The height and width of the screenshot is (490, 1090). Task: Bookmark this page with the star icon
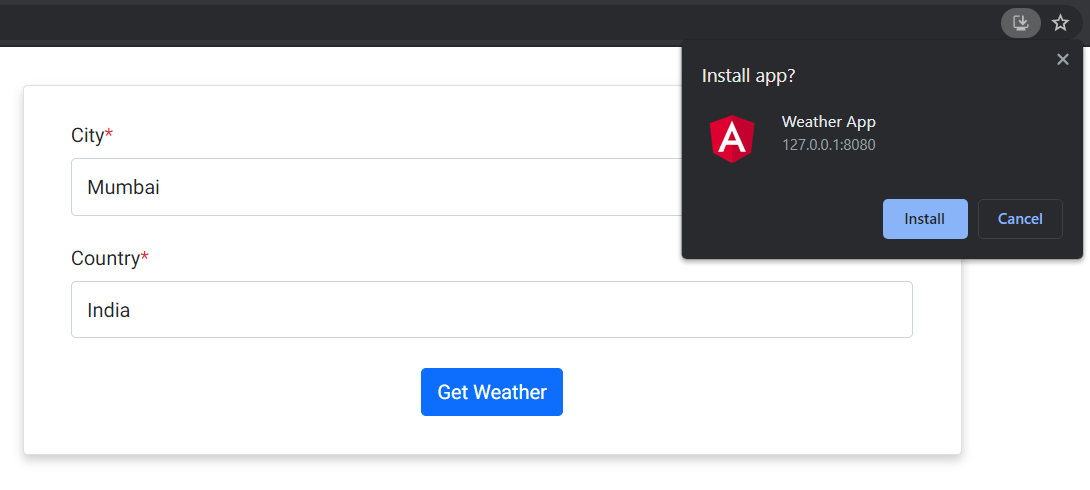tap(1060, 23)
